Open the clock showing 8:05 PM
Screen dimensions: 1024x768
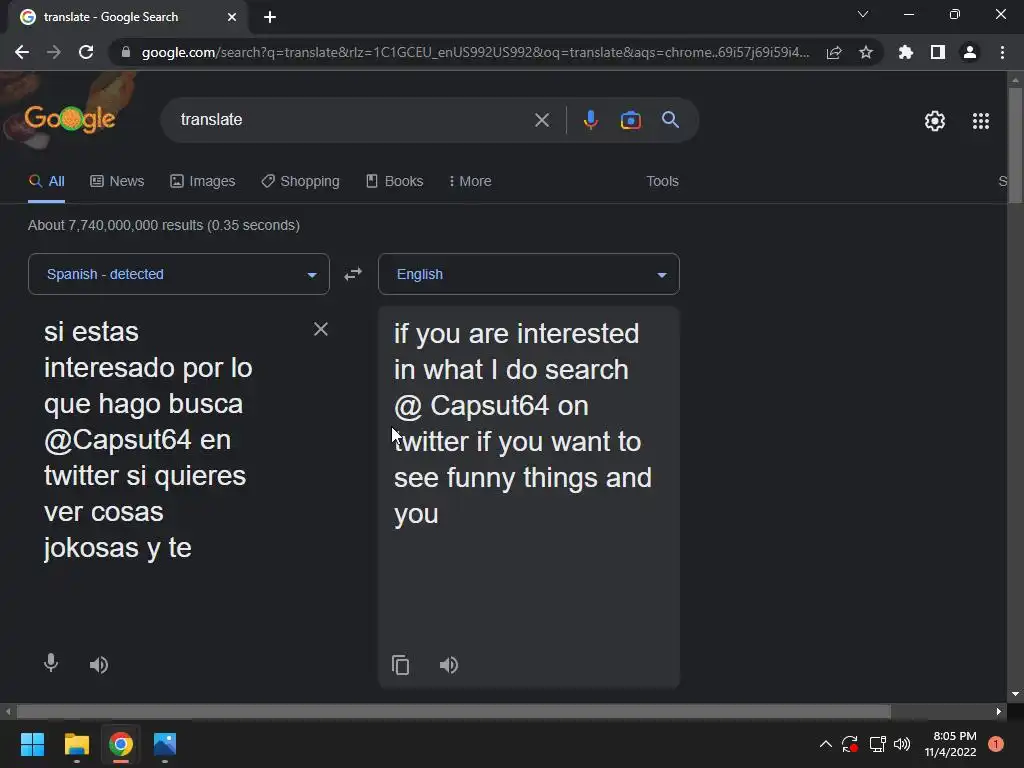(x=950, y=744)
